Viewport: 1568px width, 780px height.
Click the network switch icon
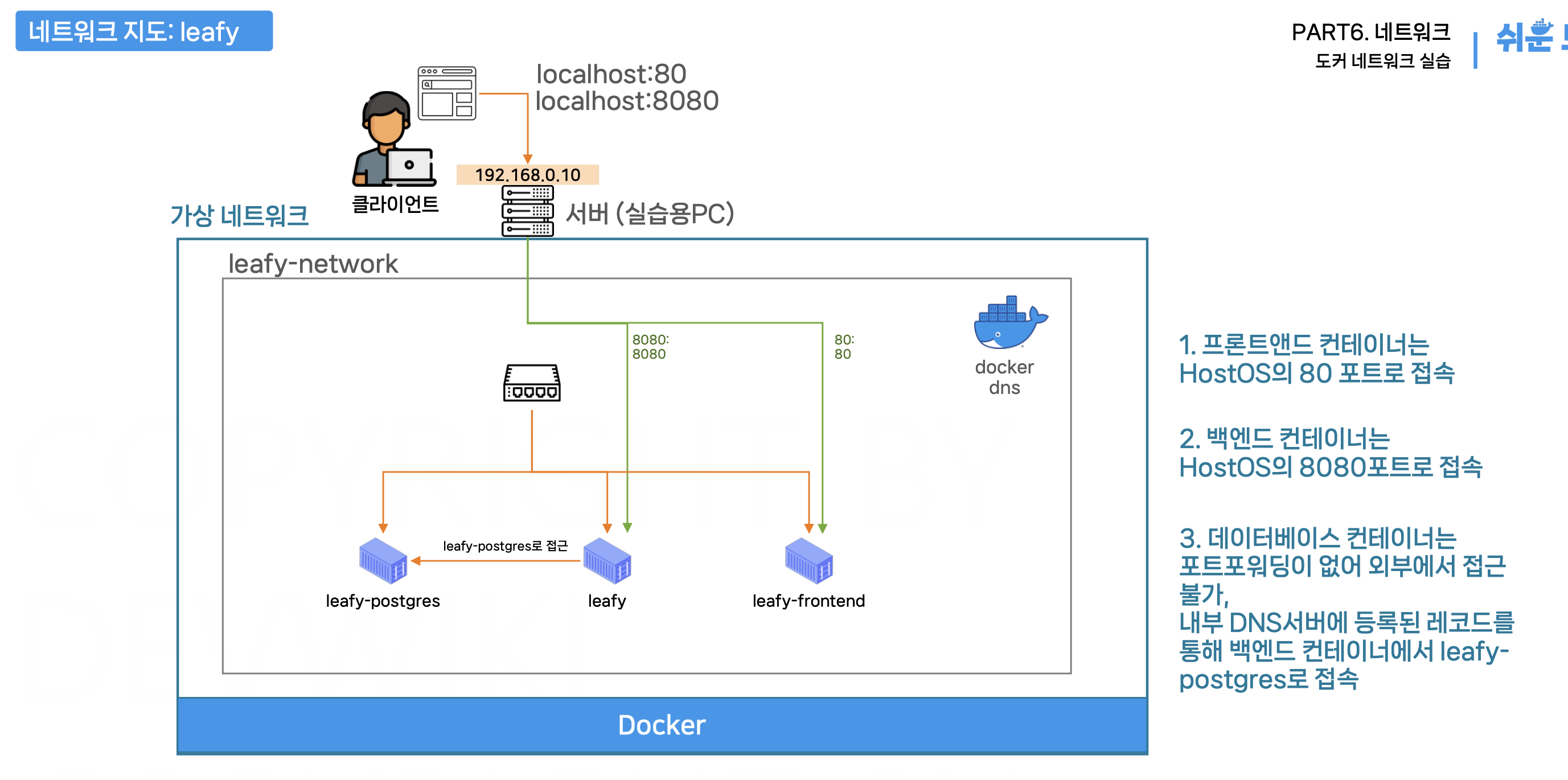531,383
